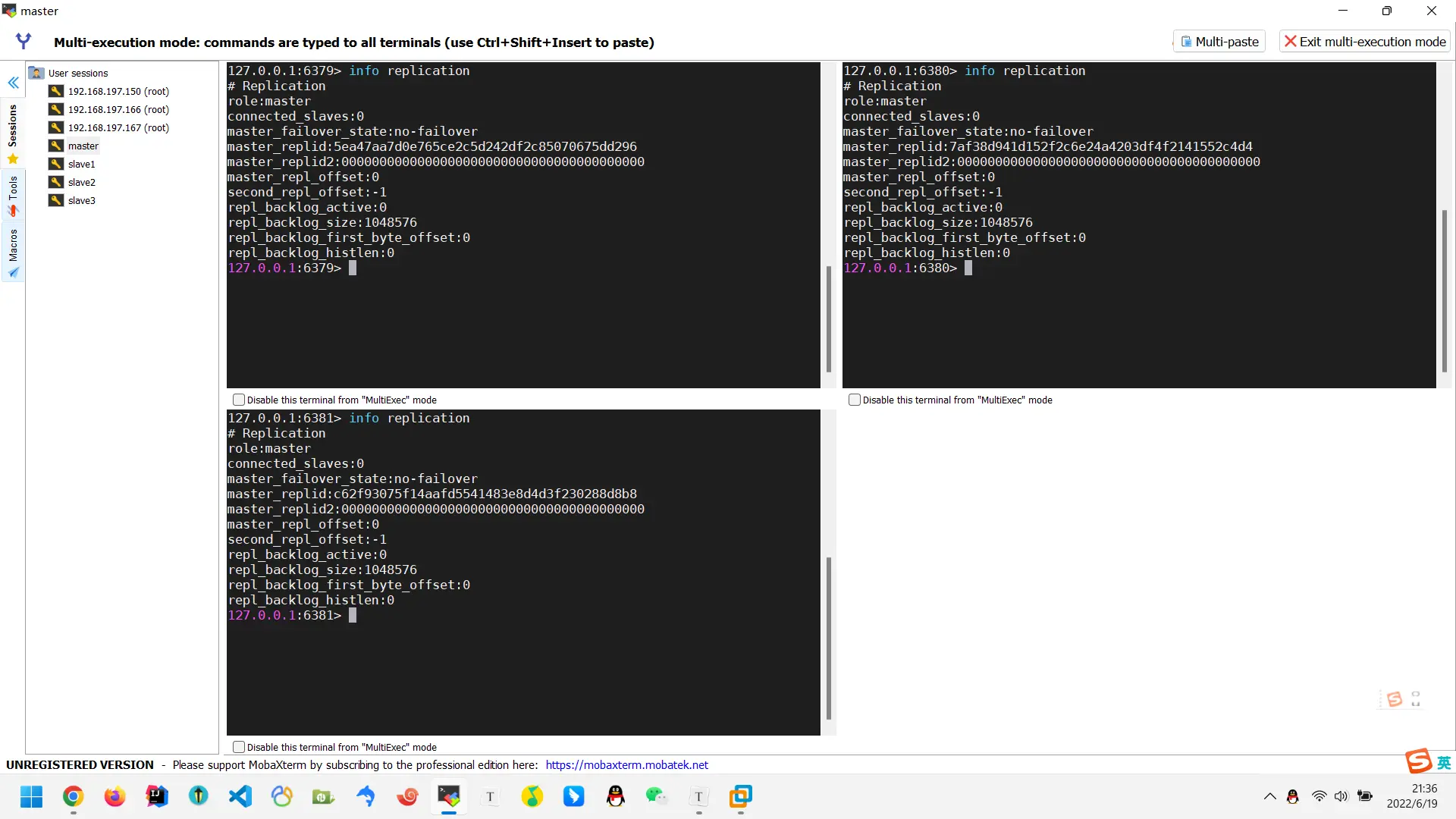
Task: Exit multi-execution mode
Action: (x=1364, y=42)
